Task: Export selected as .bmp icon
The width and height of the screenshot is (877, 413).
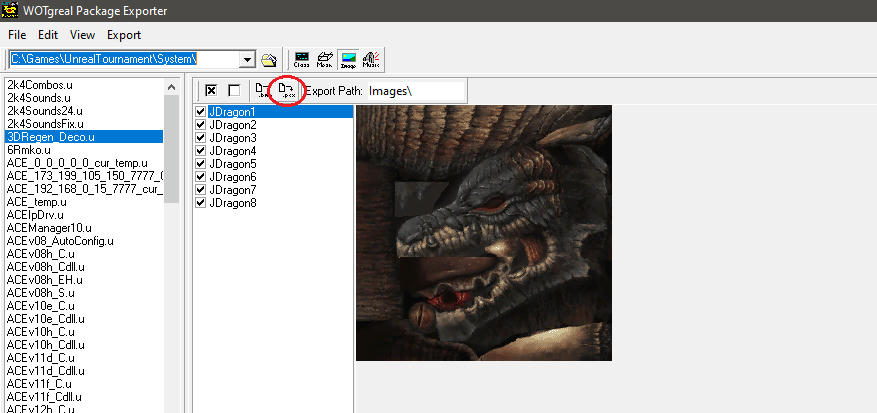Action: [x=262, y=91]
